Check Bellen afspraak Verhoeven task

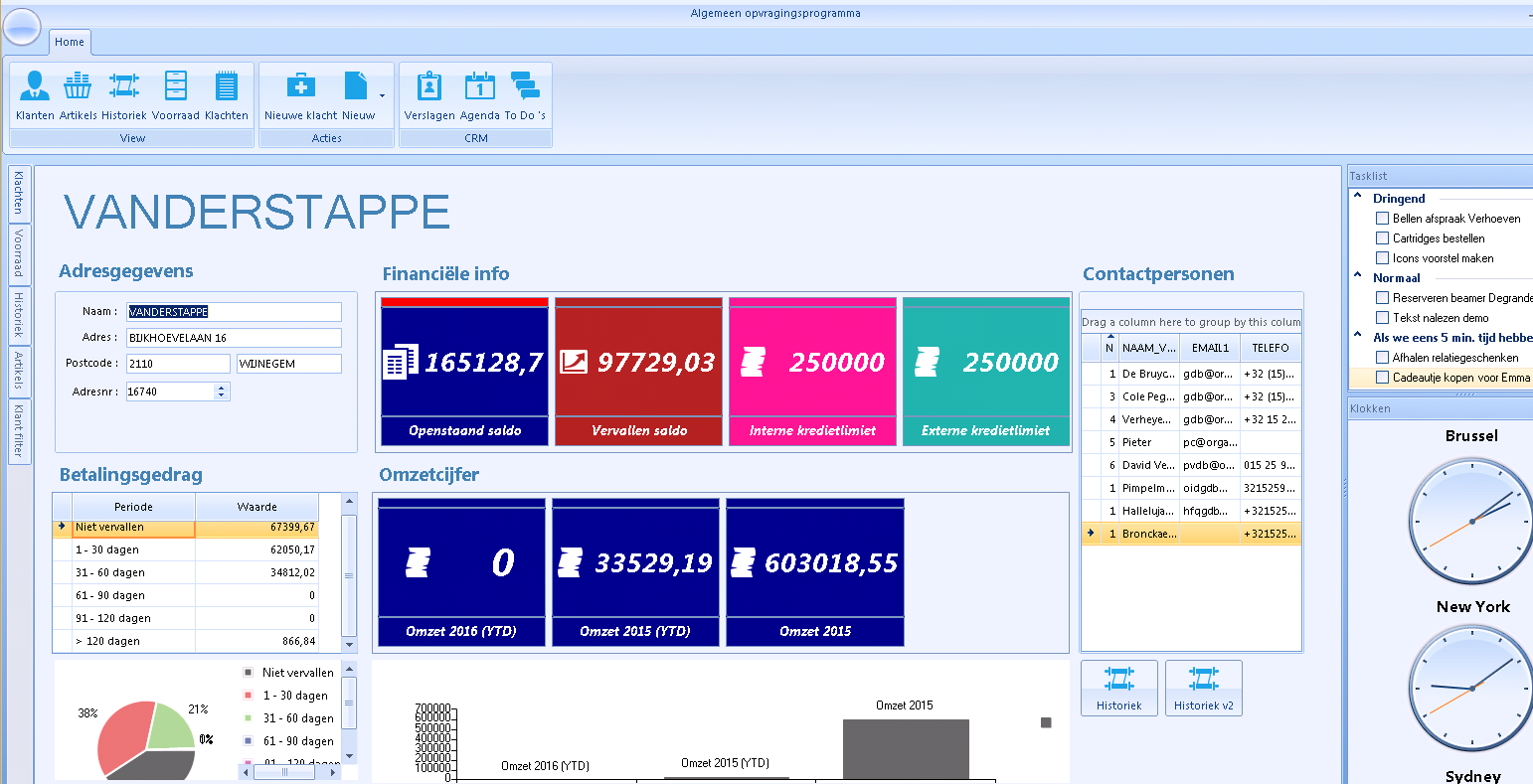point(1382,218)
